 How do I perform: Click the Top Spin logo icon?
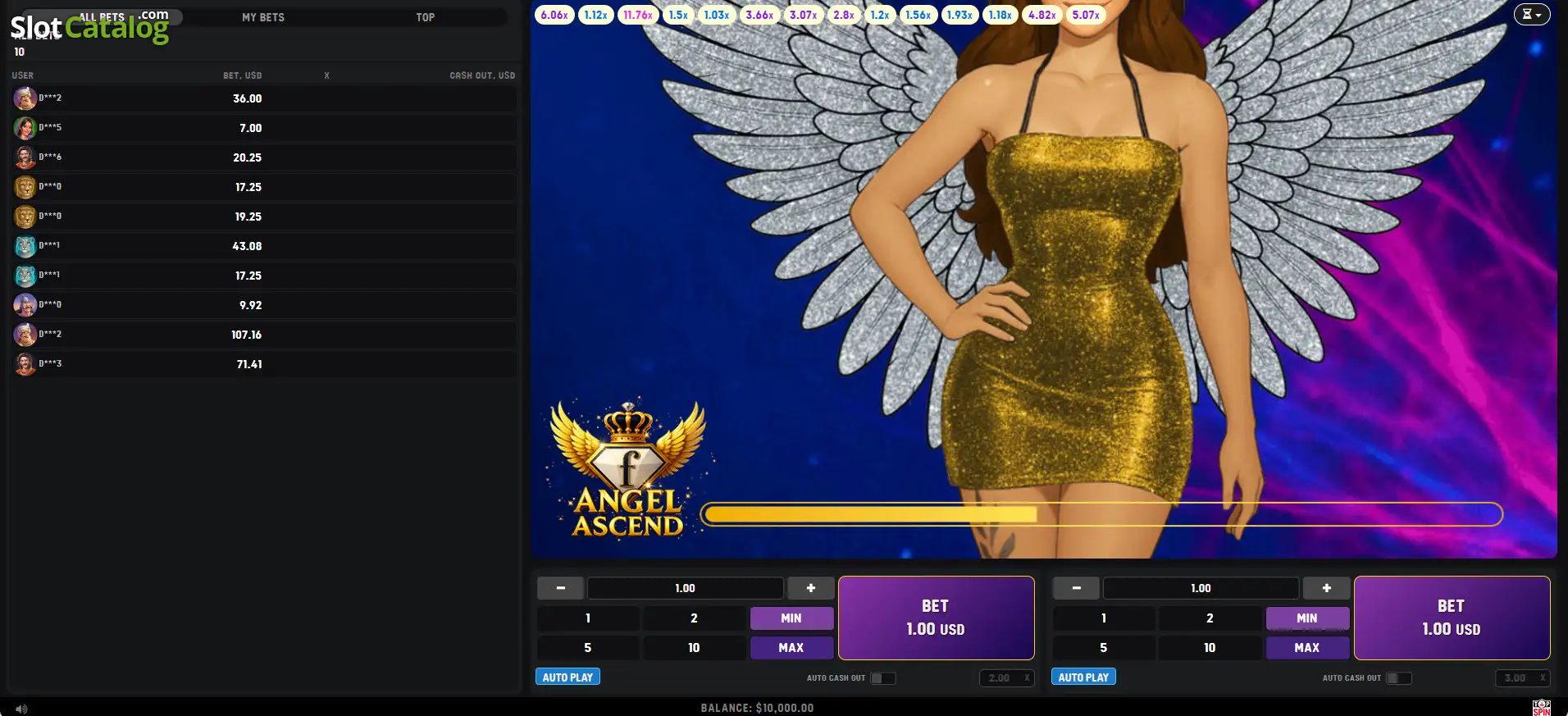point(1542,707)
